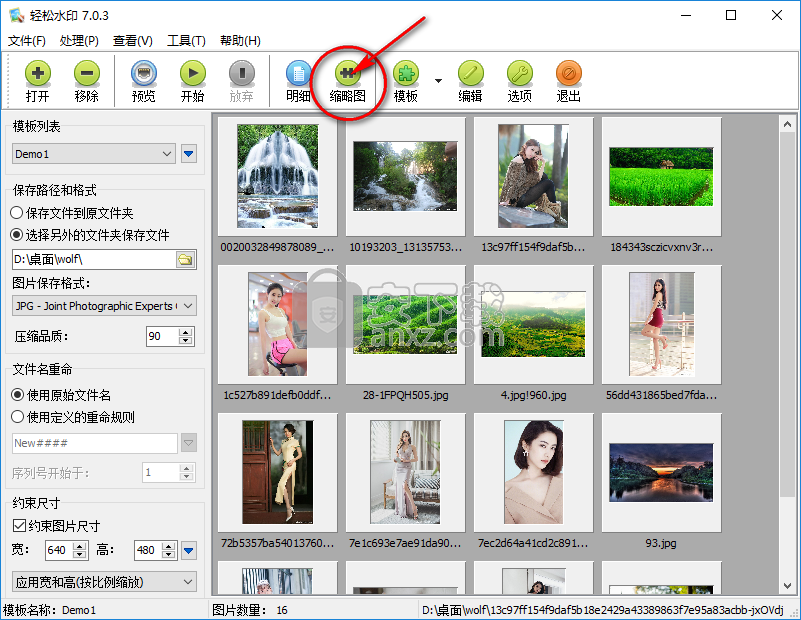Open the 工具(T) menu
The width and height of the screenshot is (801, 620).
(186, 41)
